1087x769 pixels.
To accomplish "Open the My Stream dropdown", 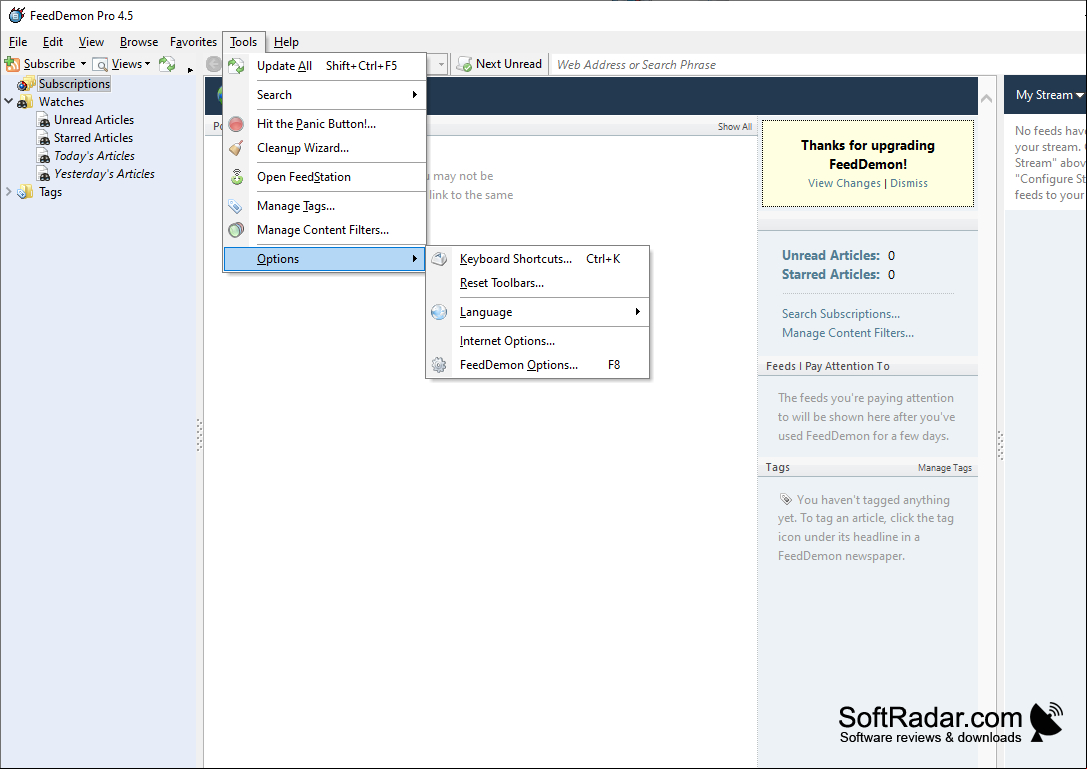I will pos(1050,95).
